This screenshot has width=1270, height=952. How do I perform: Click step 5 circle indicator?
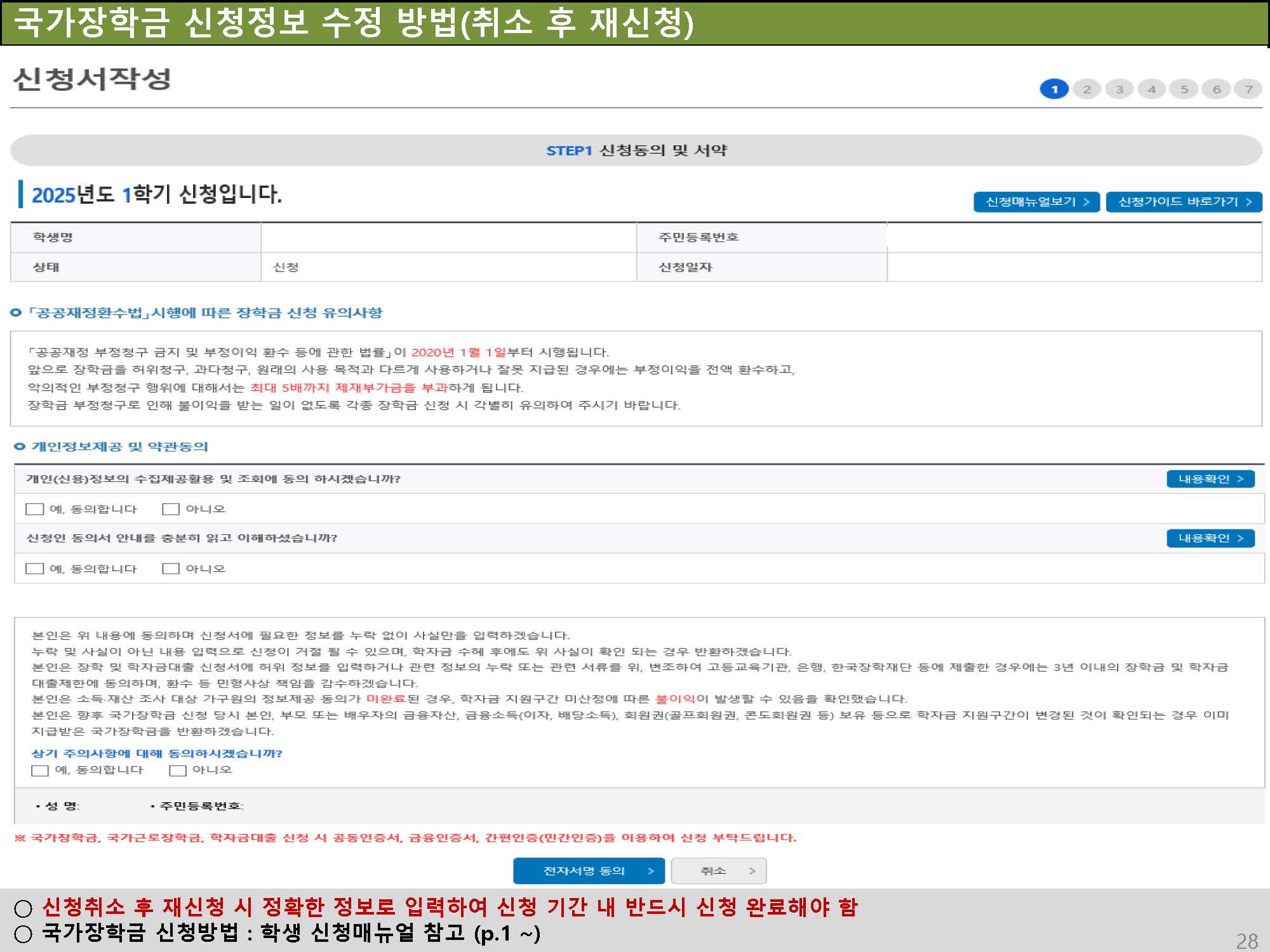pyautogui.click(x=1184, y=89)
